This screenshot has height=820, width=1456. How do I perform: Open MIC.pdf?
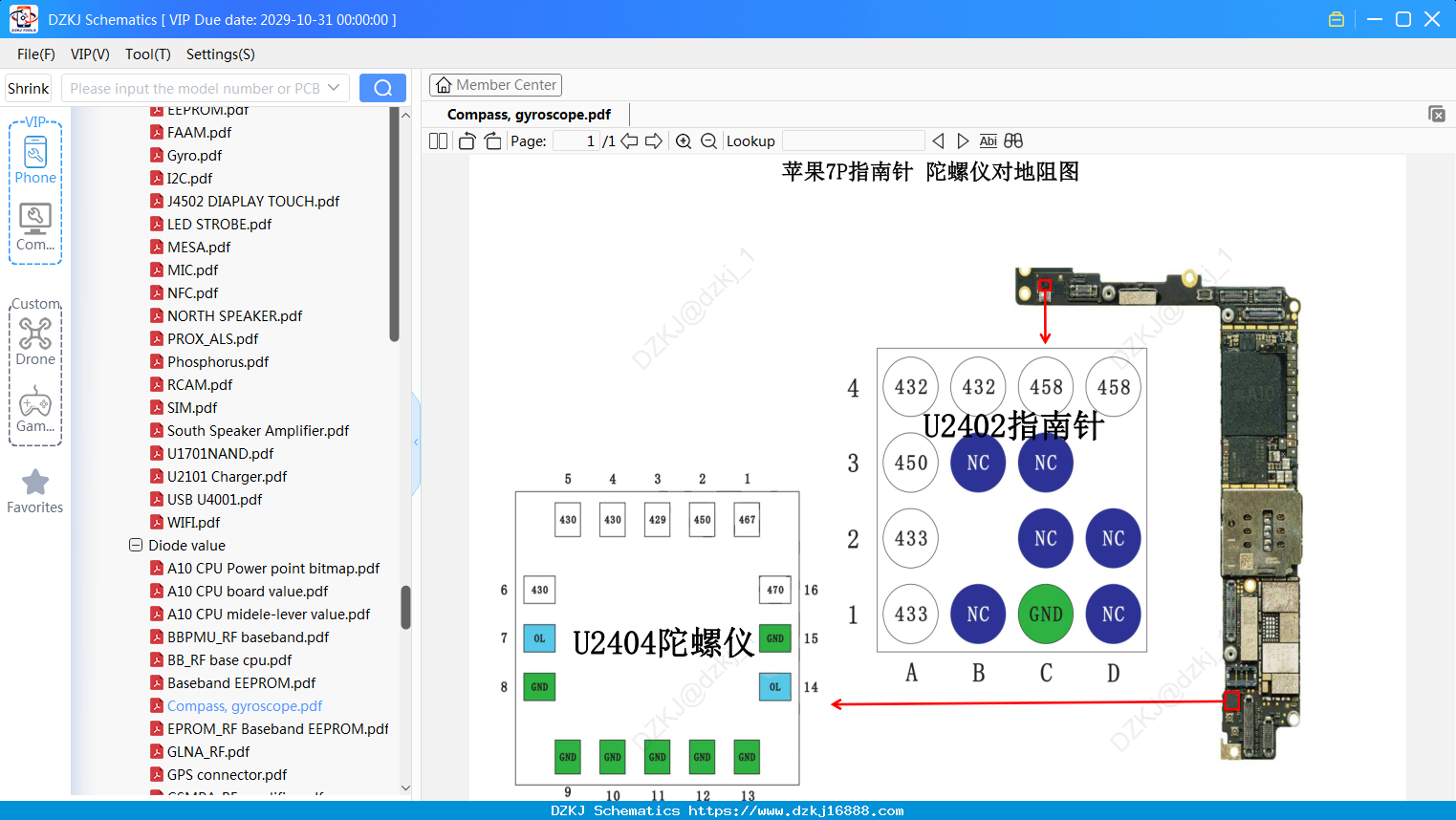click(x=192, y=270)
